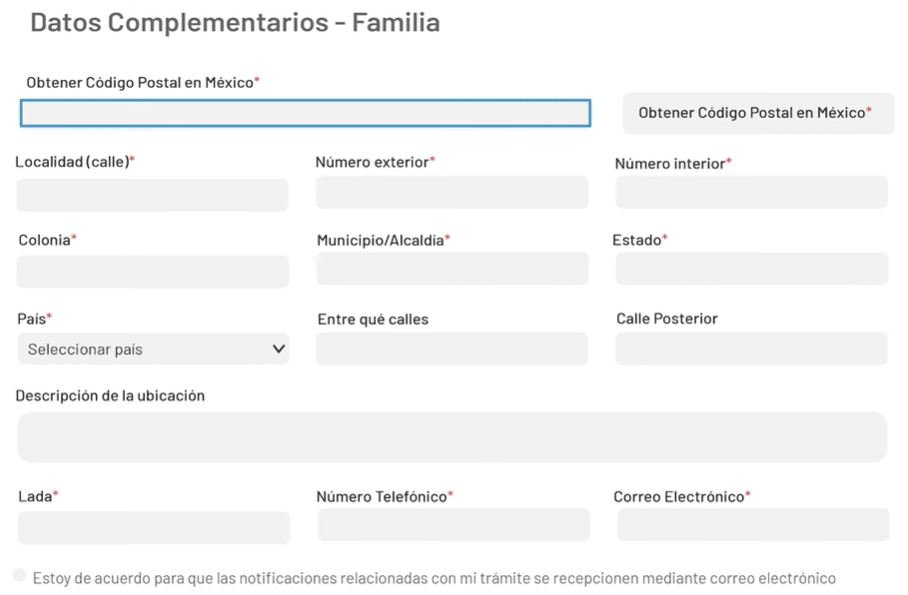
Task: Click the Calle Posterior input box
Action: tap(751, 348)
